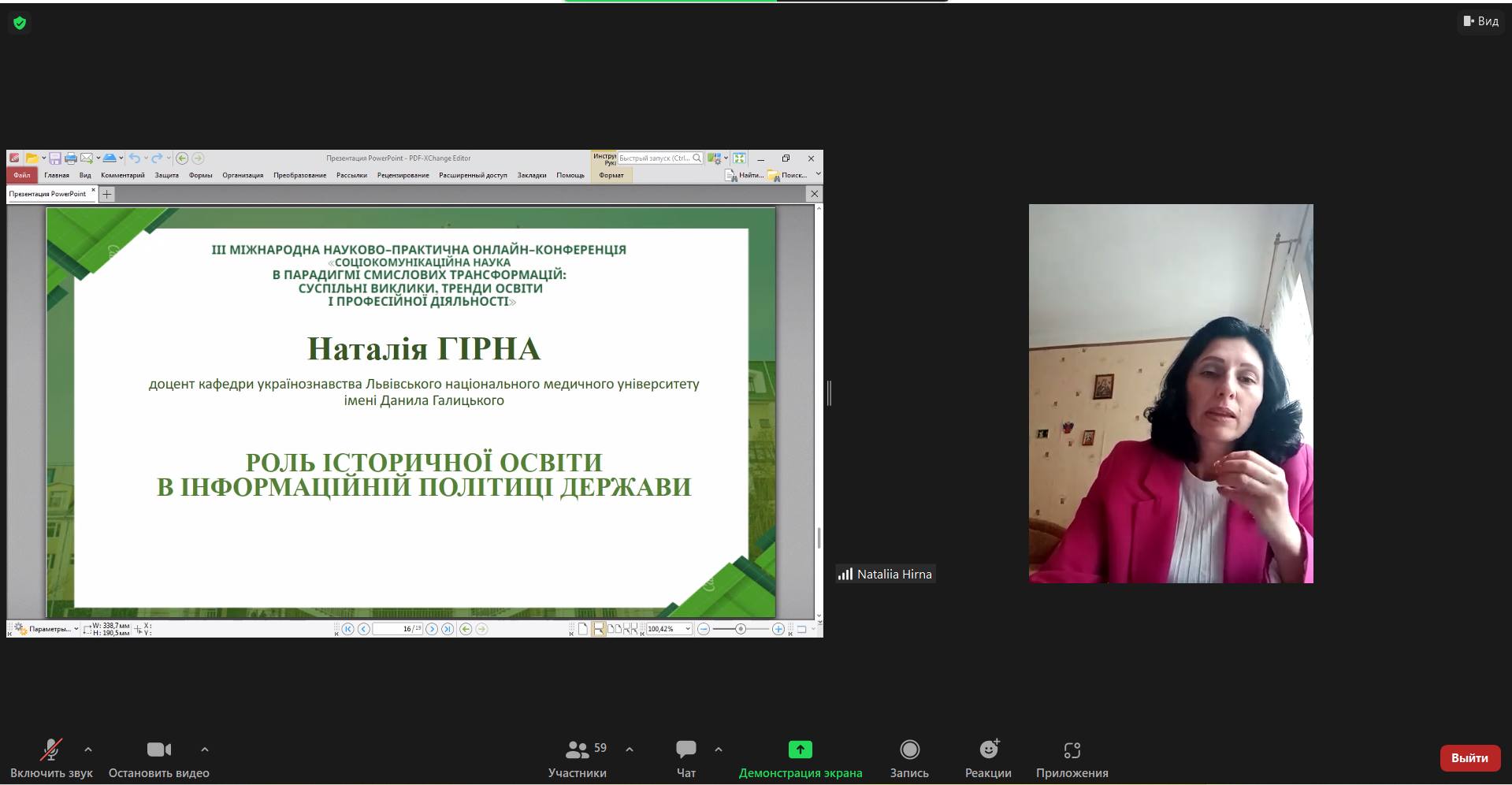Screen dimensions: 1512x785
Task: Open Chat (Чат) panel
Action: (685, 759)
